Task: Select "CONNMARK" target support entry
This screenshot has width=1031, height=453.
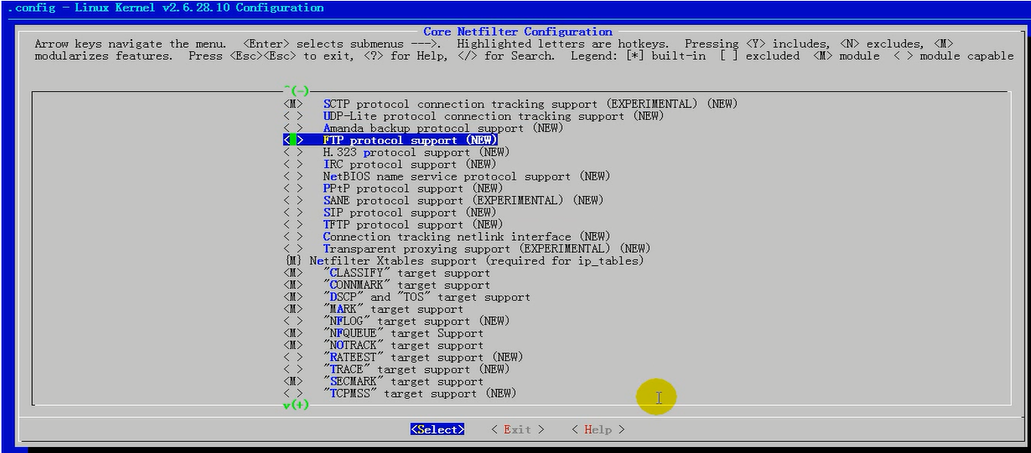Action: click(x=406, y=285)
